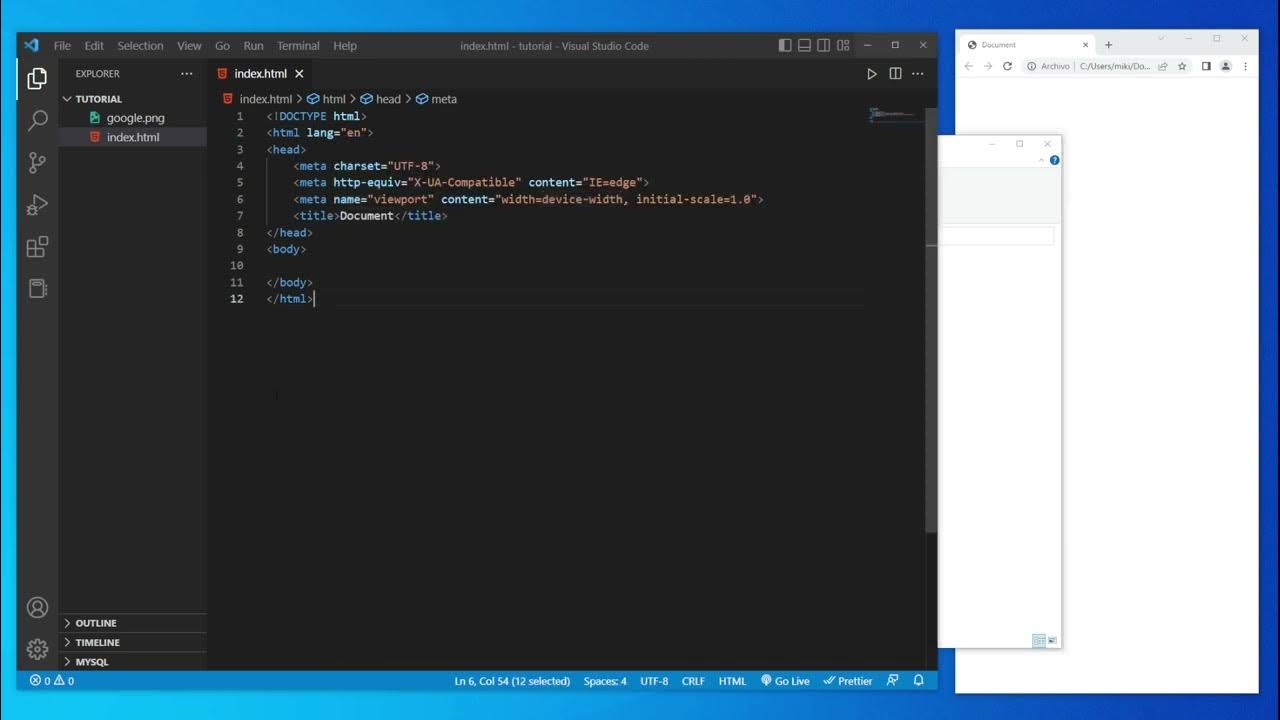Open the Run menu

[253, 46]
